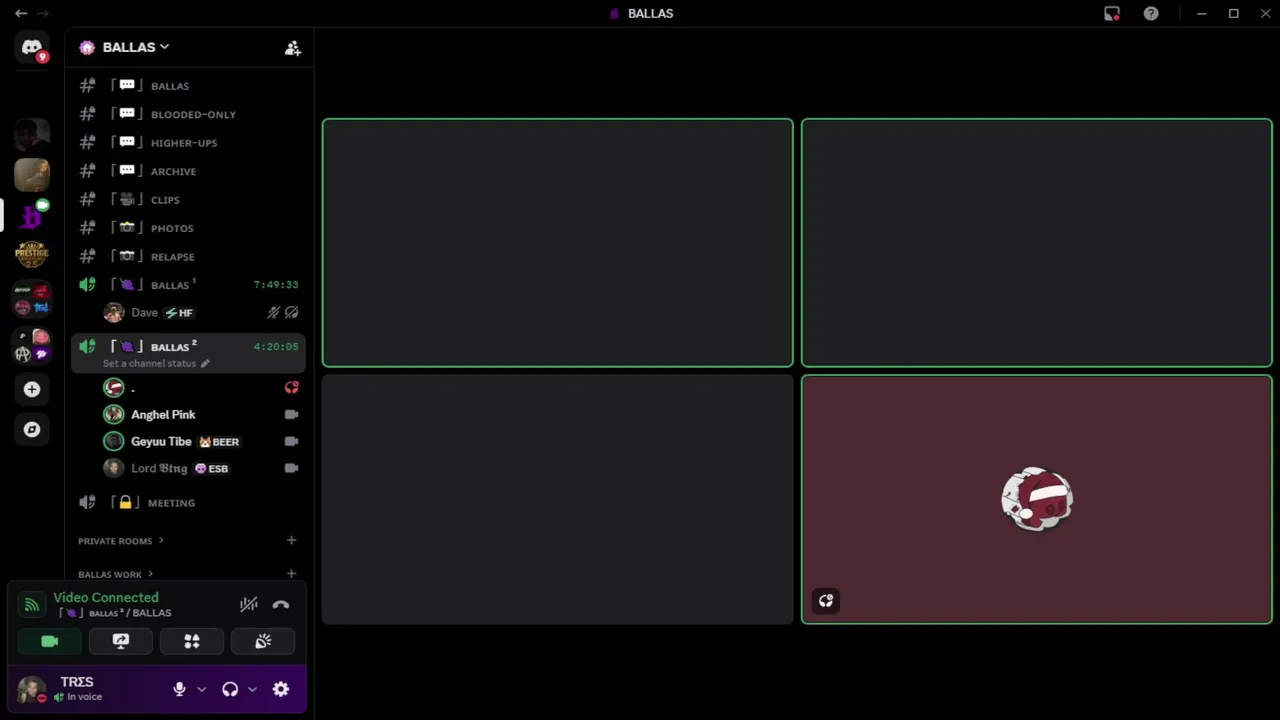Open the PHOTOS channel

(188, 228)
